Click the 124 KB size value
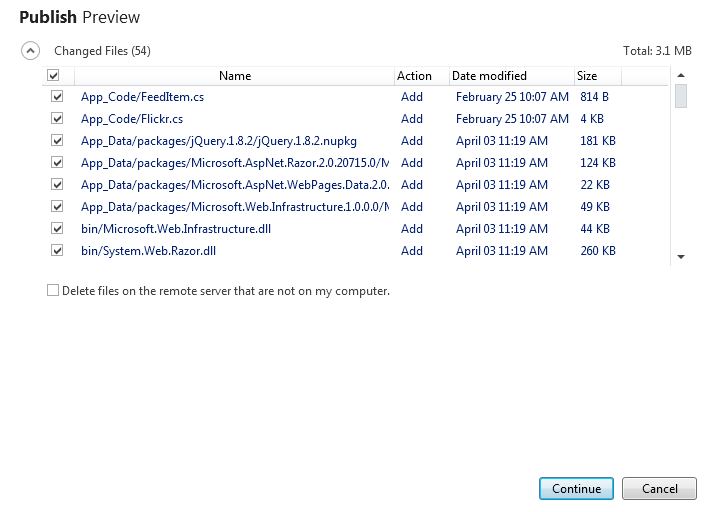 click(x=598, y=163)
